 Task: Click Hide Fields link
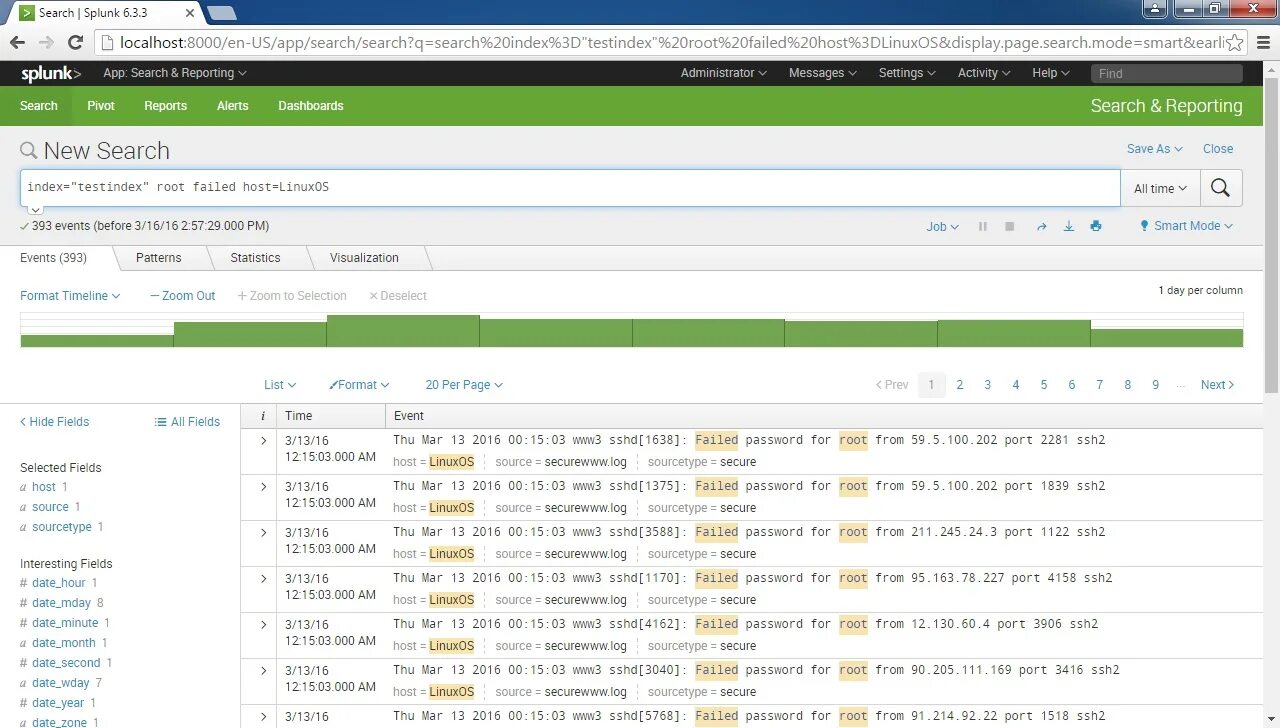(x=55, y=422)
